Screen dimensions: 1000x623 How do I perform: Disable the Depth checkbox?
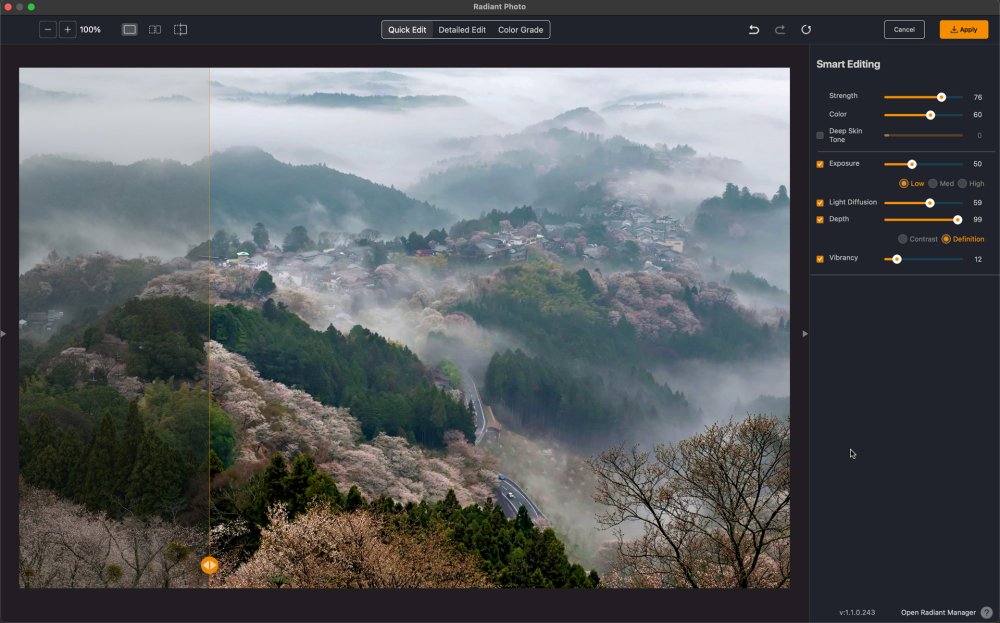pyautogui.click(x=820, y=219)
